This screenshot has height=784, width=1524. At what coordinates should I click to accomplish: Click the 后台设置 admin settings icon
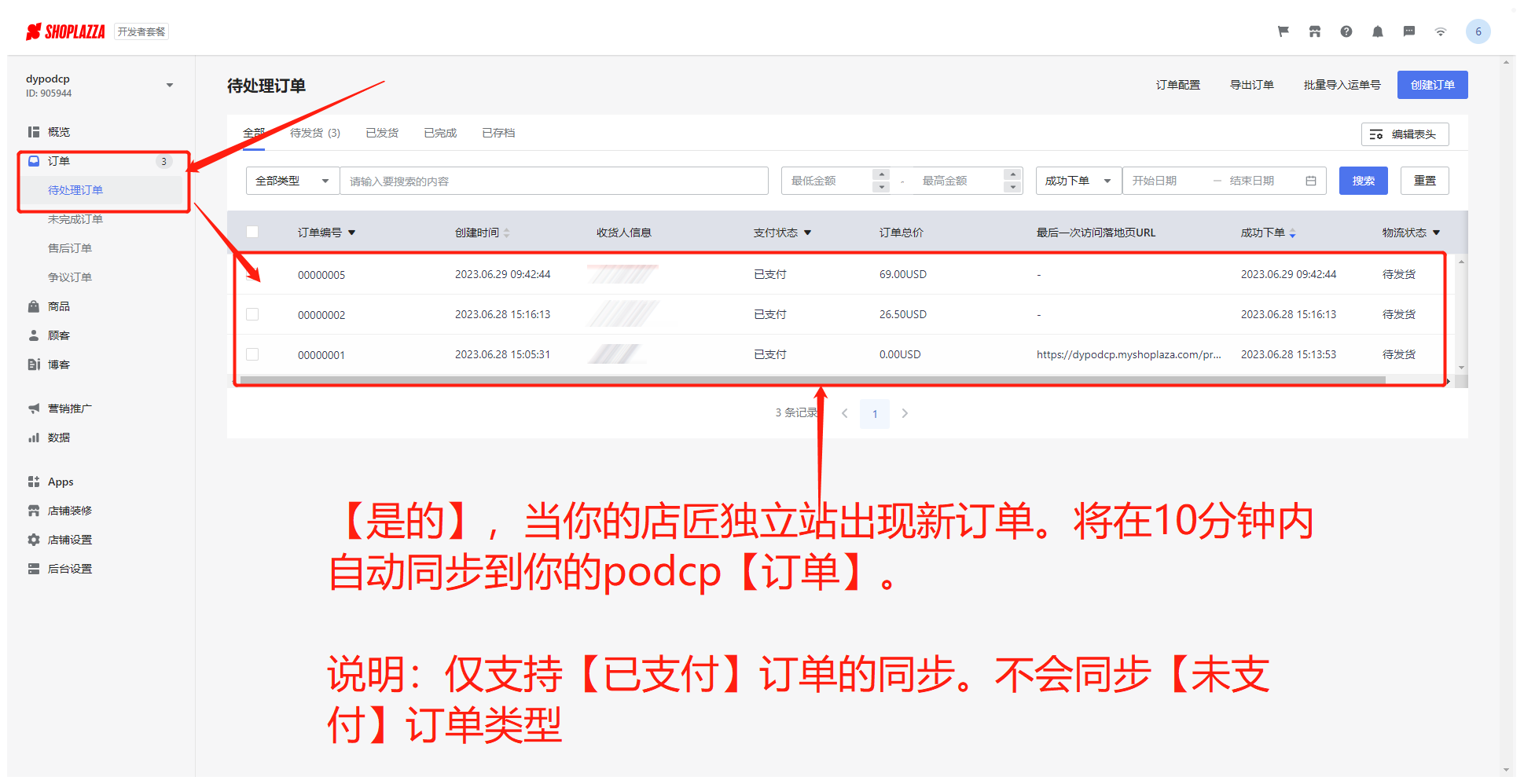(x=34, y=569)
